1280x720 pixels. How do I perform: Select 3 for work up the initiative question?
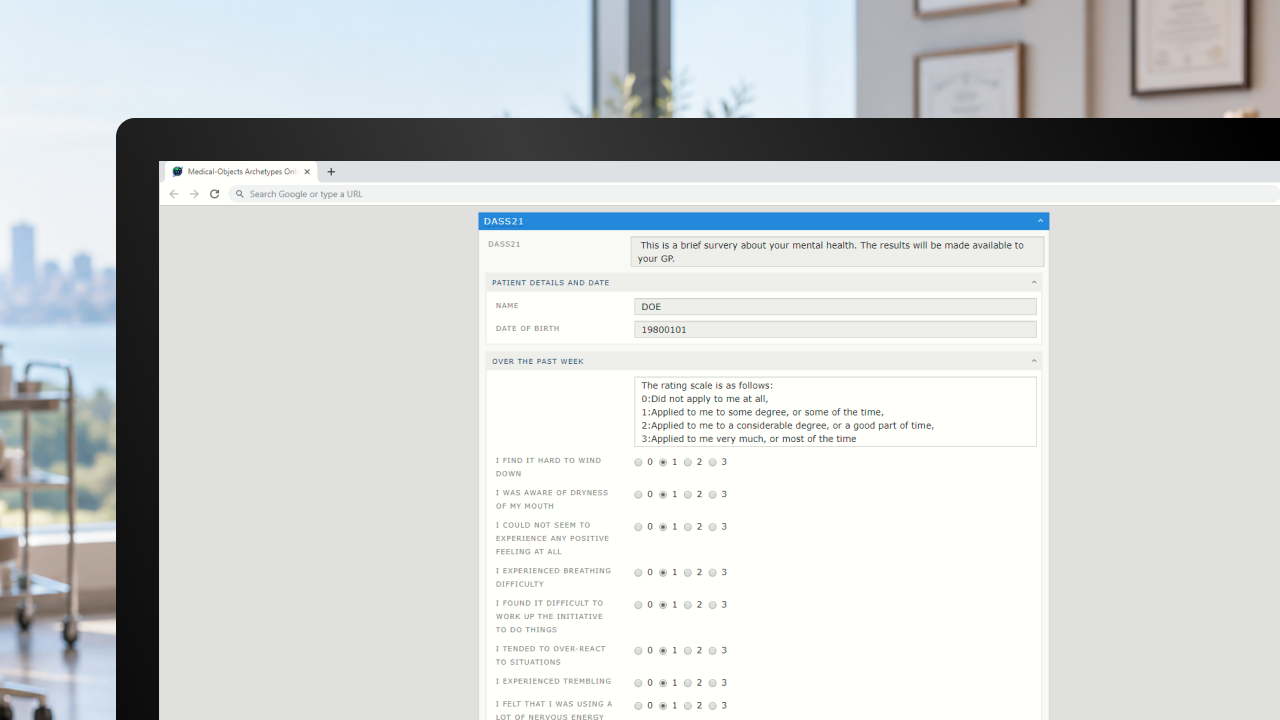(x=713, y=605)
